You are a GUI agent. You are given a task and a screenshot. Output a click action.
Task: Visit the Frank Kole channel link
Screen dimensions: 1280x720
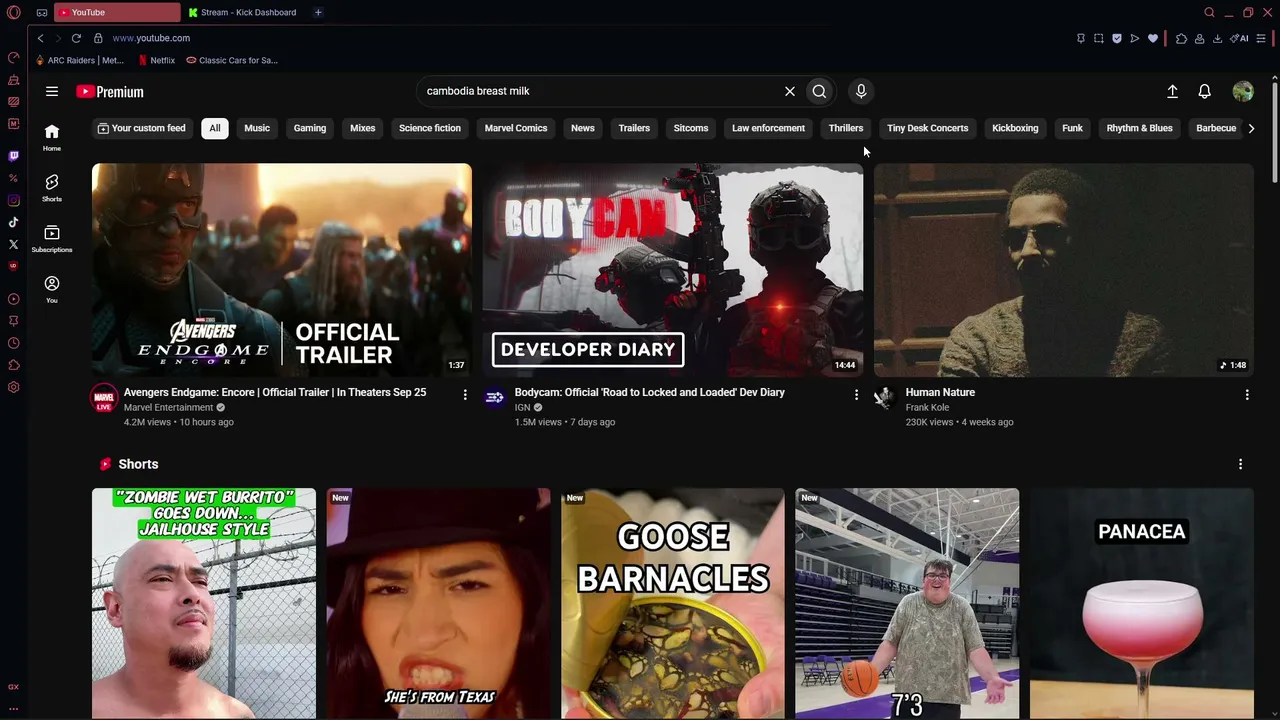[x=928, y=408]
